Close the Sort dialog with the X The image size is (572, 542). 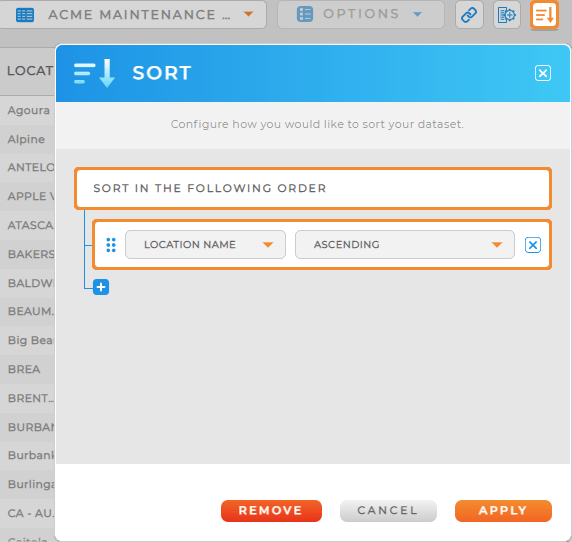pyautogui.click(x=543, y=73)
